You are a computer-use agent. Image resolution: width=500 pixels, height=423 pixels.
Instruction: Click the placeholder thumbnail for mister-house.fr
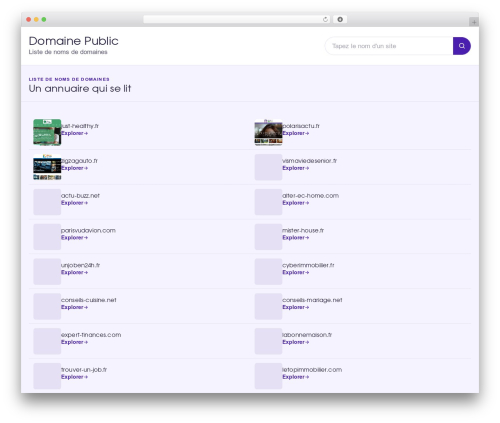(268, 237)
